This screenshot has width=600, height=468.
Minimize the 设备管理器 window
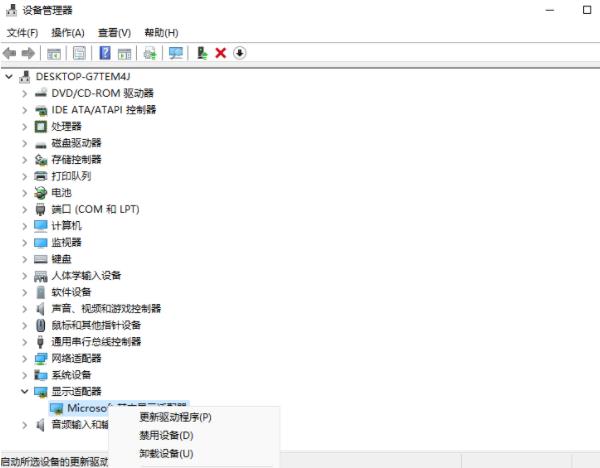pyautogui.click(x=550, y=10)
